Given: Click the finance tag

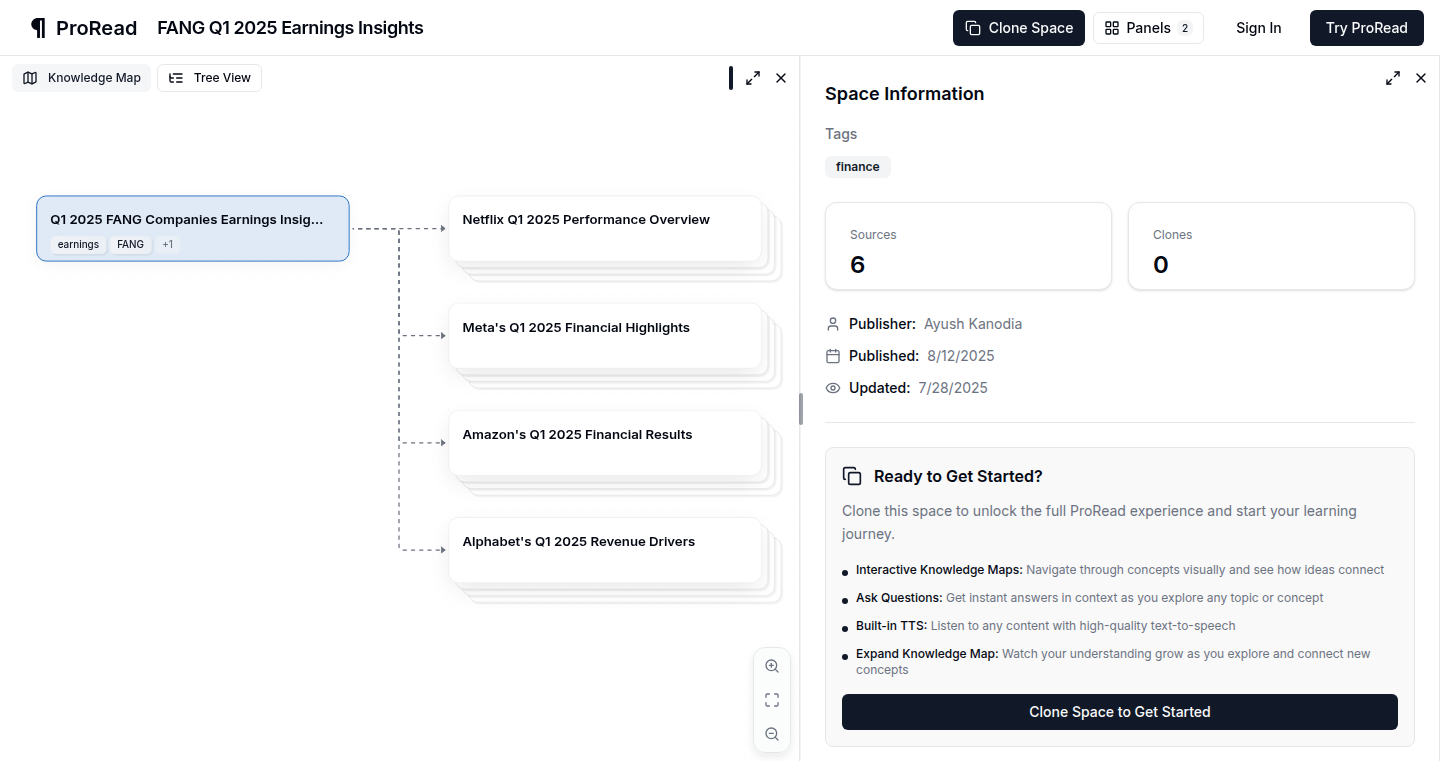Looking at the screenshot, I should coord(858,167).
